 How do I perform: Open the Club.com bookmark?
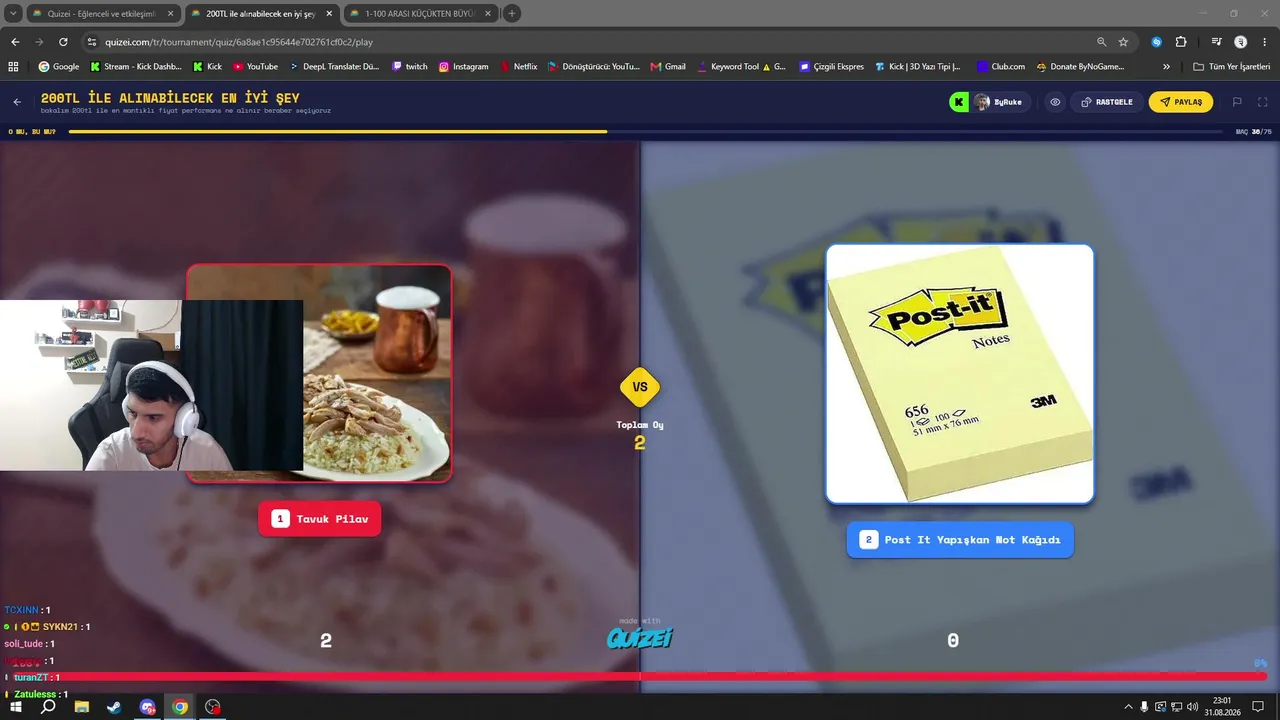coord(1001,67)
